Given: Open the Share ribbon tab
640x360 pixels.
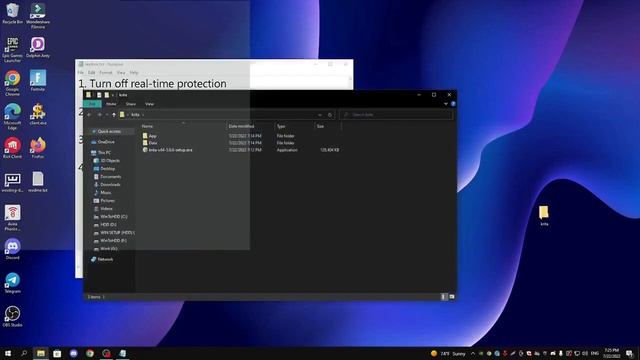Looking at the screenshot, I should click(x=131, y=104).
